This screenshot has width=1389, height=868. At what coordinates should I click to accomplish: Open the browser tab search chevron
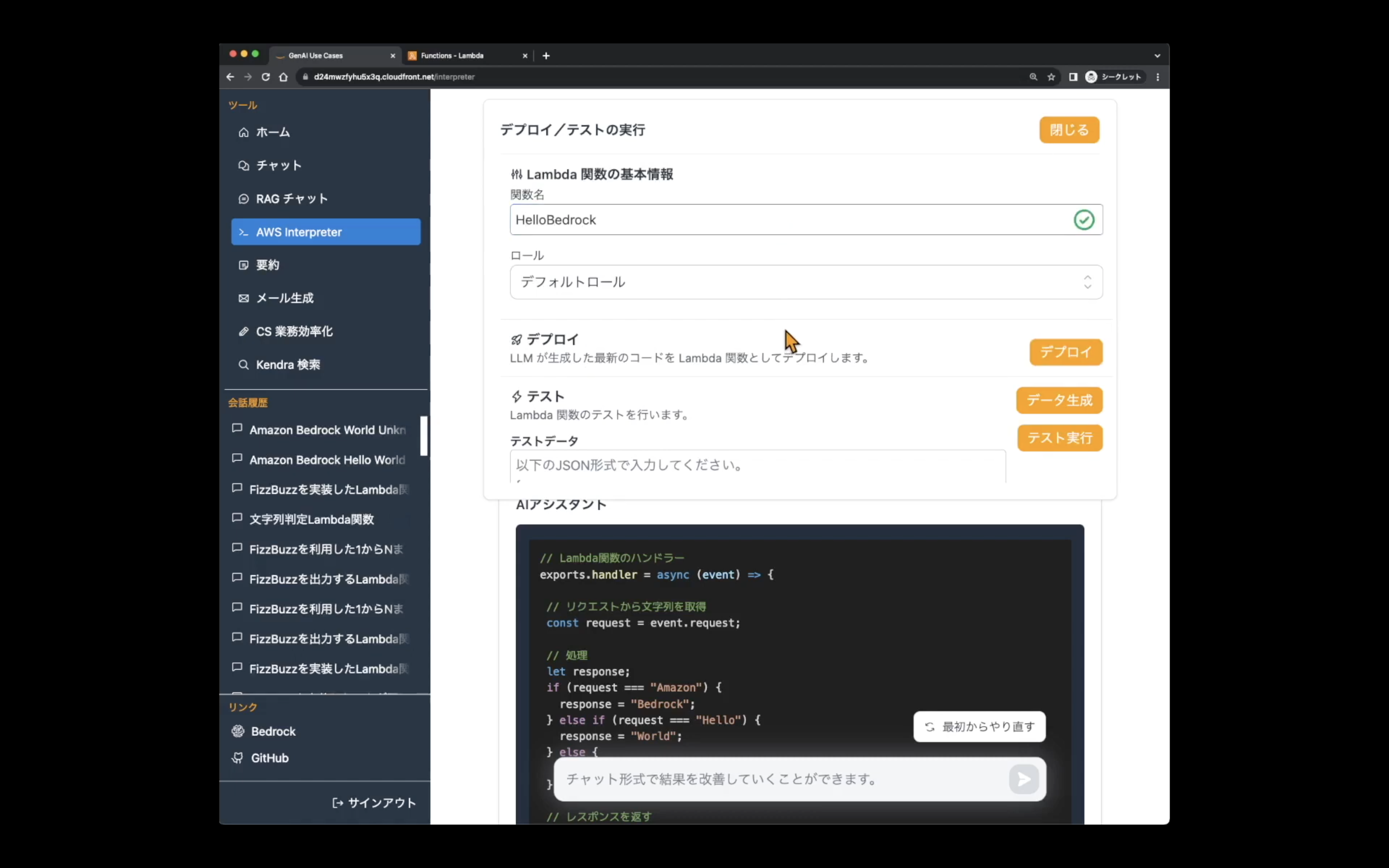tap(1157, 55)
